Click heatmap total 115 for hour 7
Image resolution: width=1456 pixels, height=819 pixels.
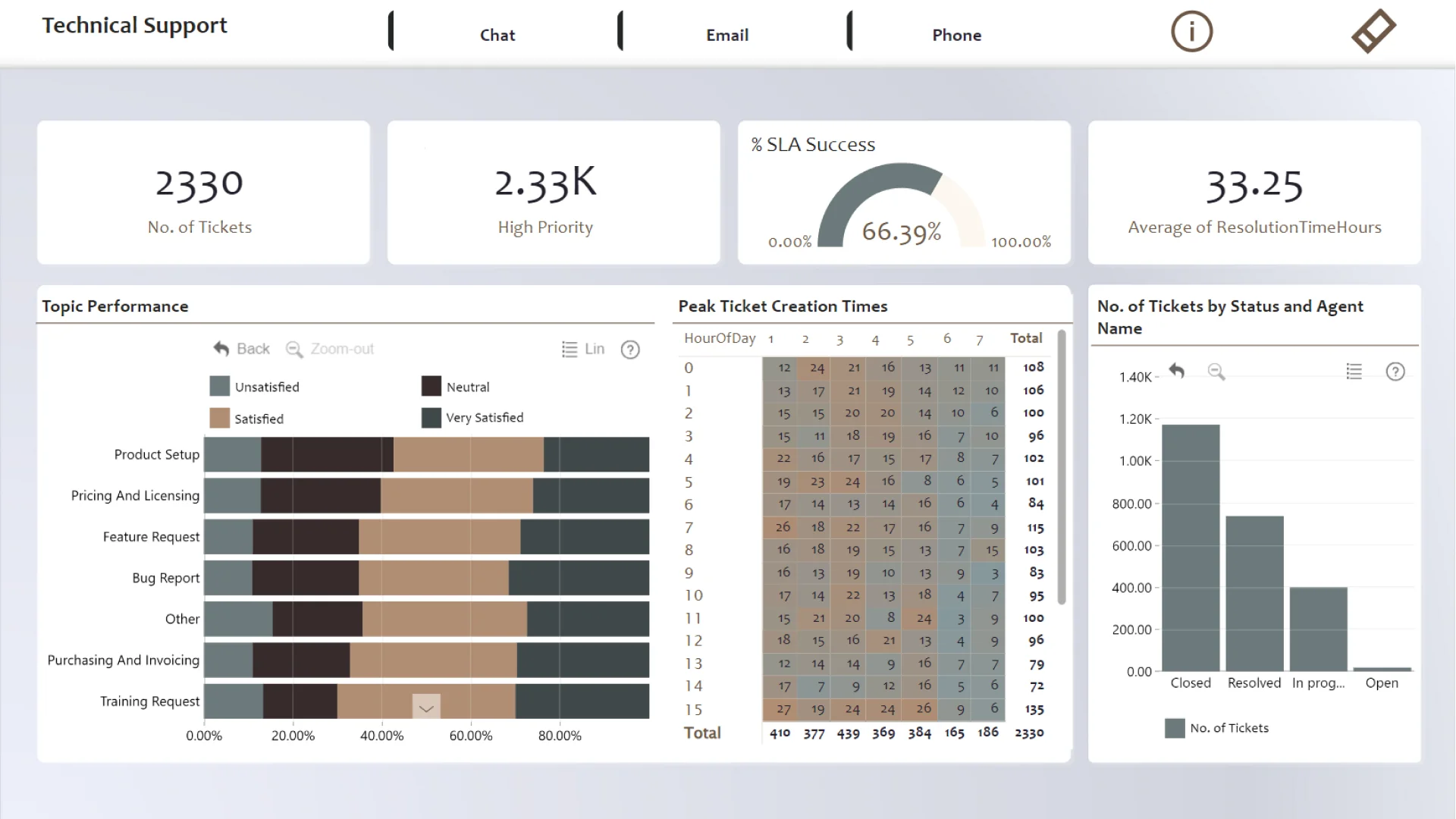pos(1035,528)
